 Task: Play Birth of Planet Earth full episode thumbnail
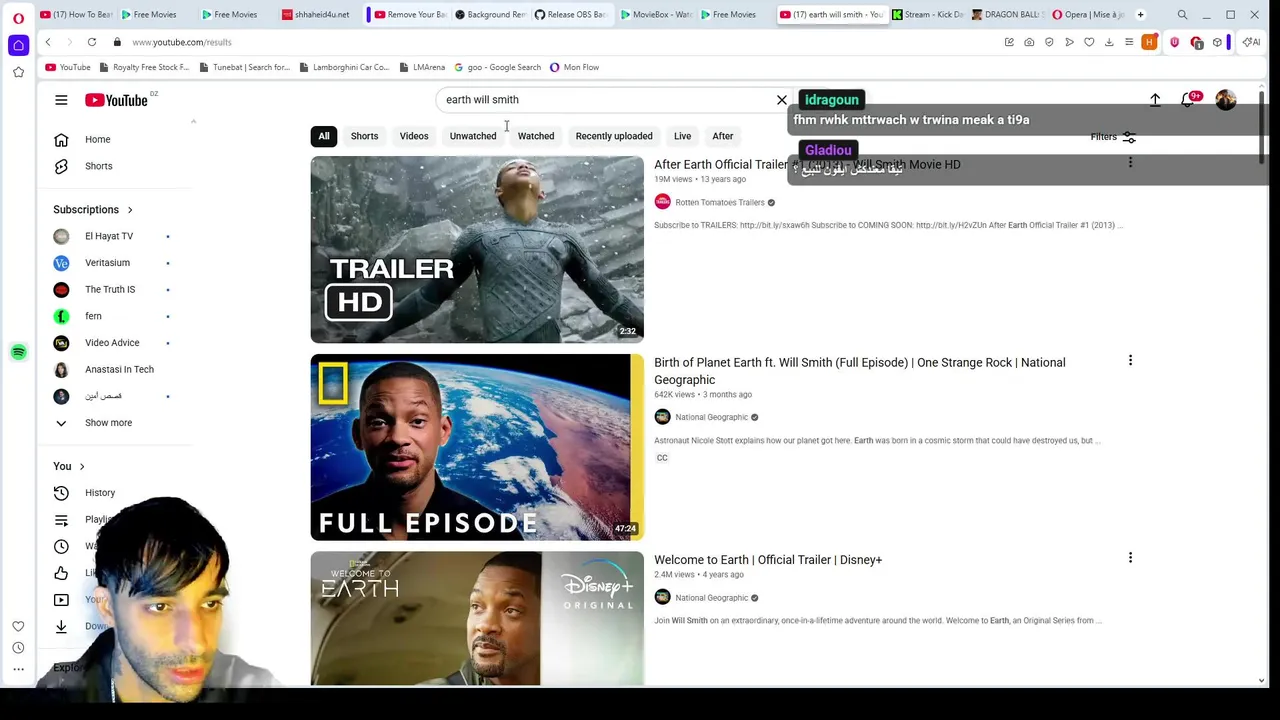(x=477, y=447)
